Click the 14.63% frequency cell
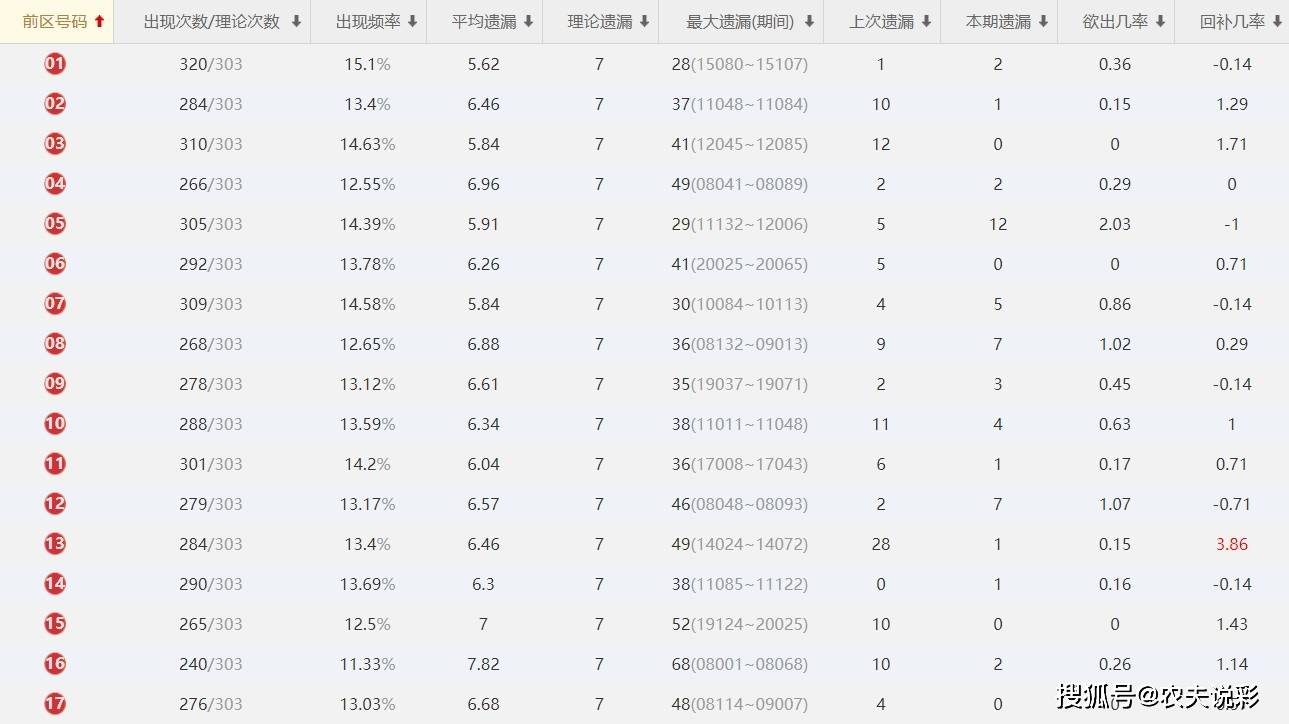Viewport: 1289px width, 724px height. pos(367,144)
